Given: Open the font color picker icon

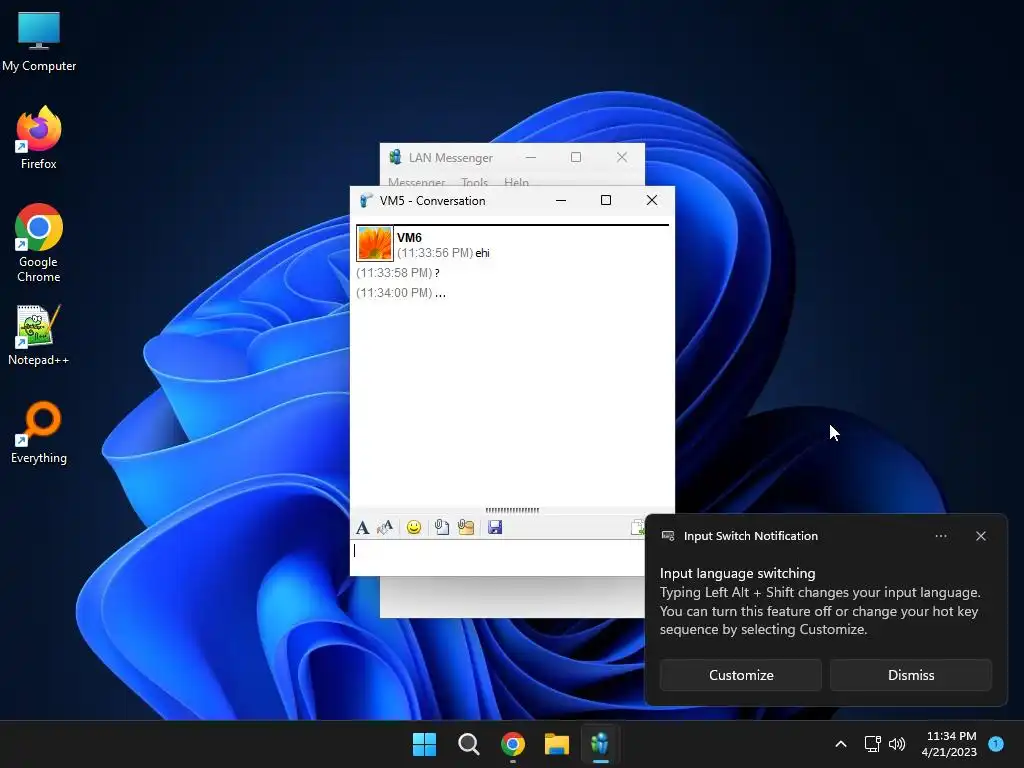Looking at the screenshot, I should 385,527.
